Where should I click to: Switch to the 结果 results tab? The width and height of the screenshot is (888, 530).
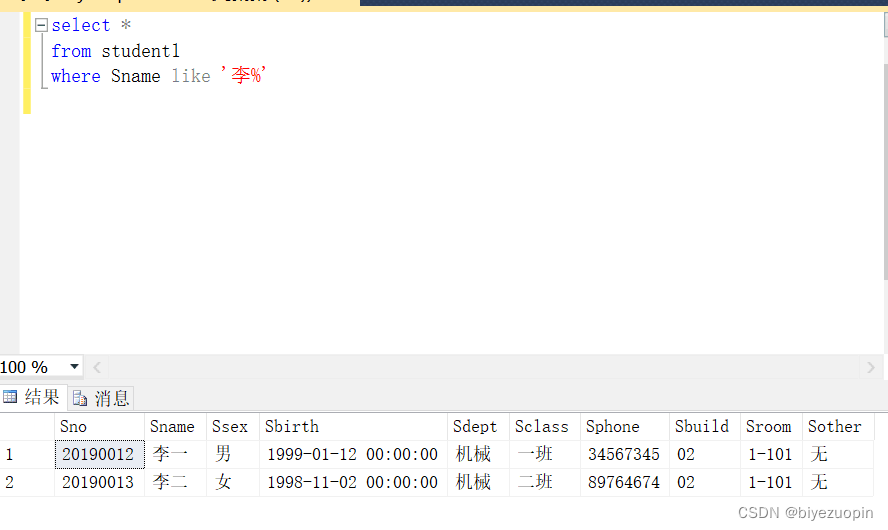33,397
